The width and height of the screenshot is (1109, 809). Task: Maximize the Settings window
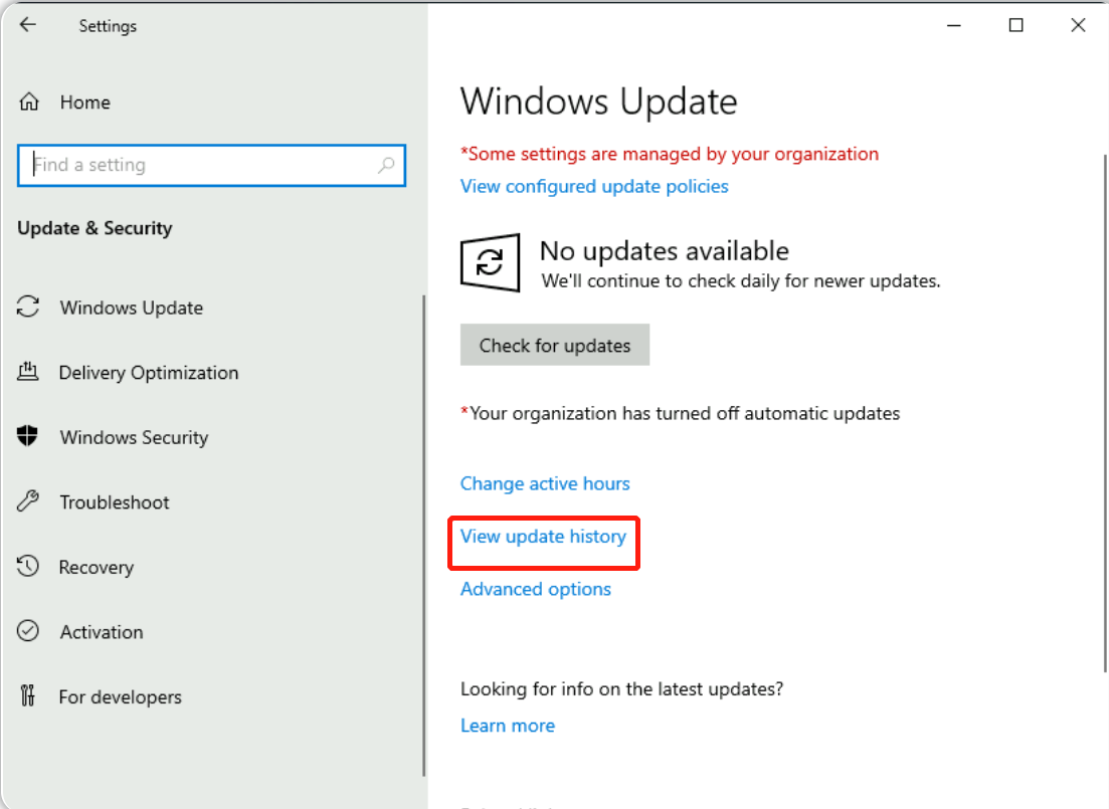click(1016, 25)
